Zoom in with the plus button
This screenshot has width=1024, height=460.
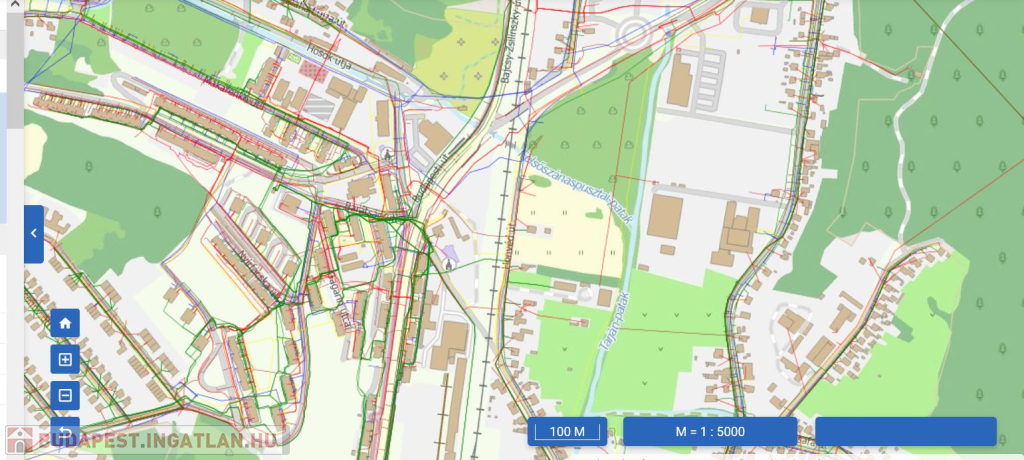click(65, 359)
